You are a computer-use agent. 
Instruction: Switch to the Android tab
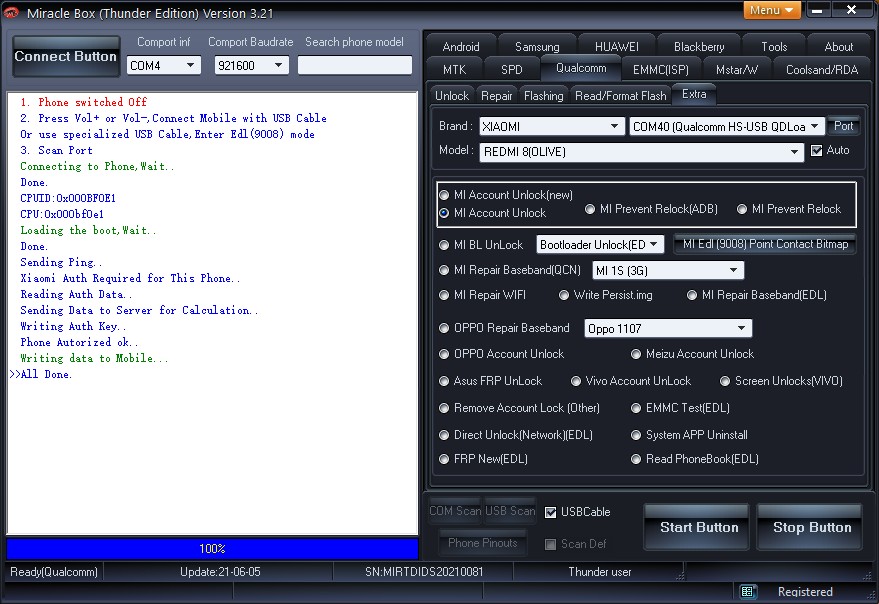[461, 47]
